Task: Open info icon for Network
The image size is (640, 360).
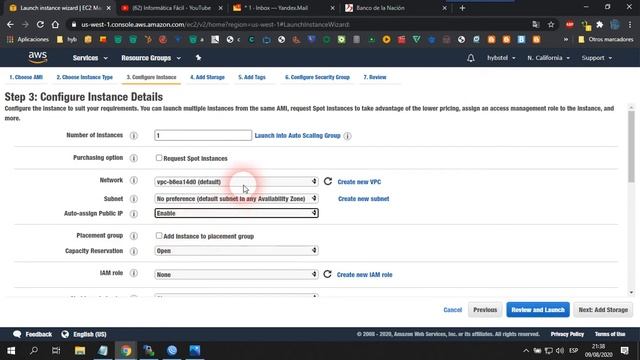Action: [133, 180]
